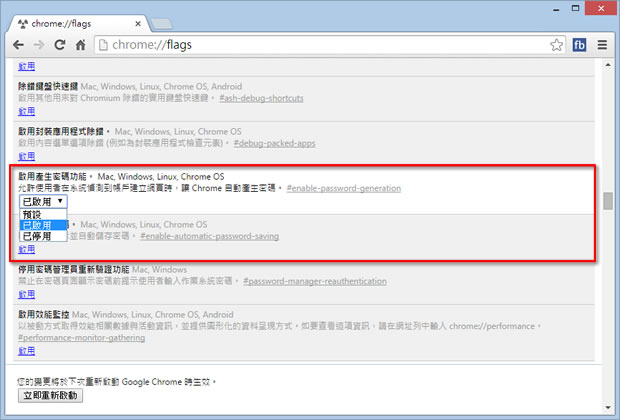
Task: Close the Chrome window
Action: (601, 9)
